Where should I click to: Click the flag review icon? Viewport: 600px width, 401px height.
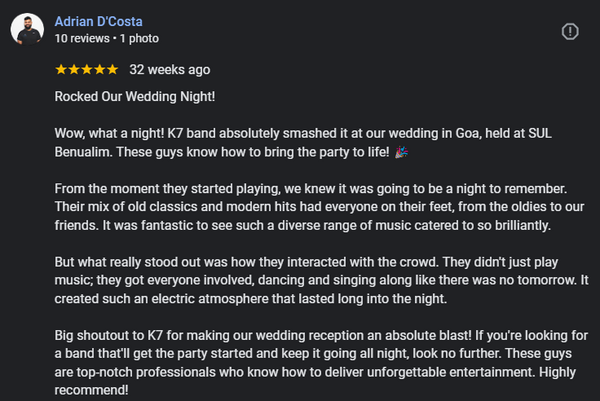[x=570, y=31]
